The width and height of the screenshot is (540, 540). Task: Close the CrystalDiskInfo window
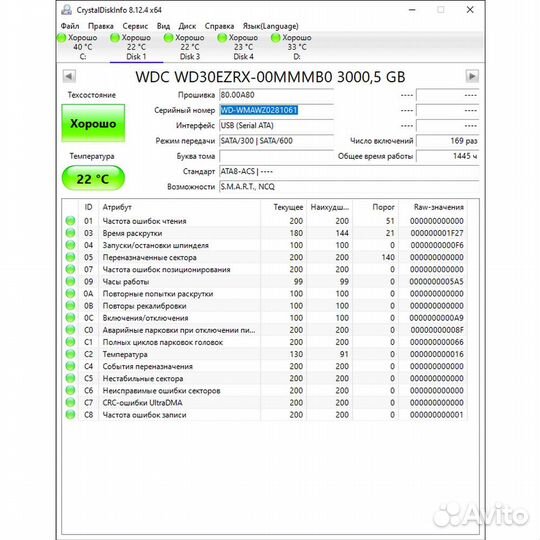tap(470, 10)
